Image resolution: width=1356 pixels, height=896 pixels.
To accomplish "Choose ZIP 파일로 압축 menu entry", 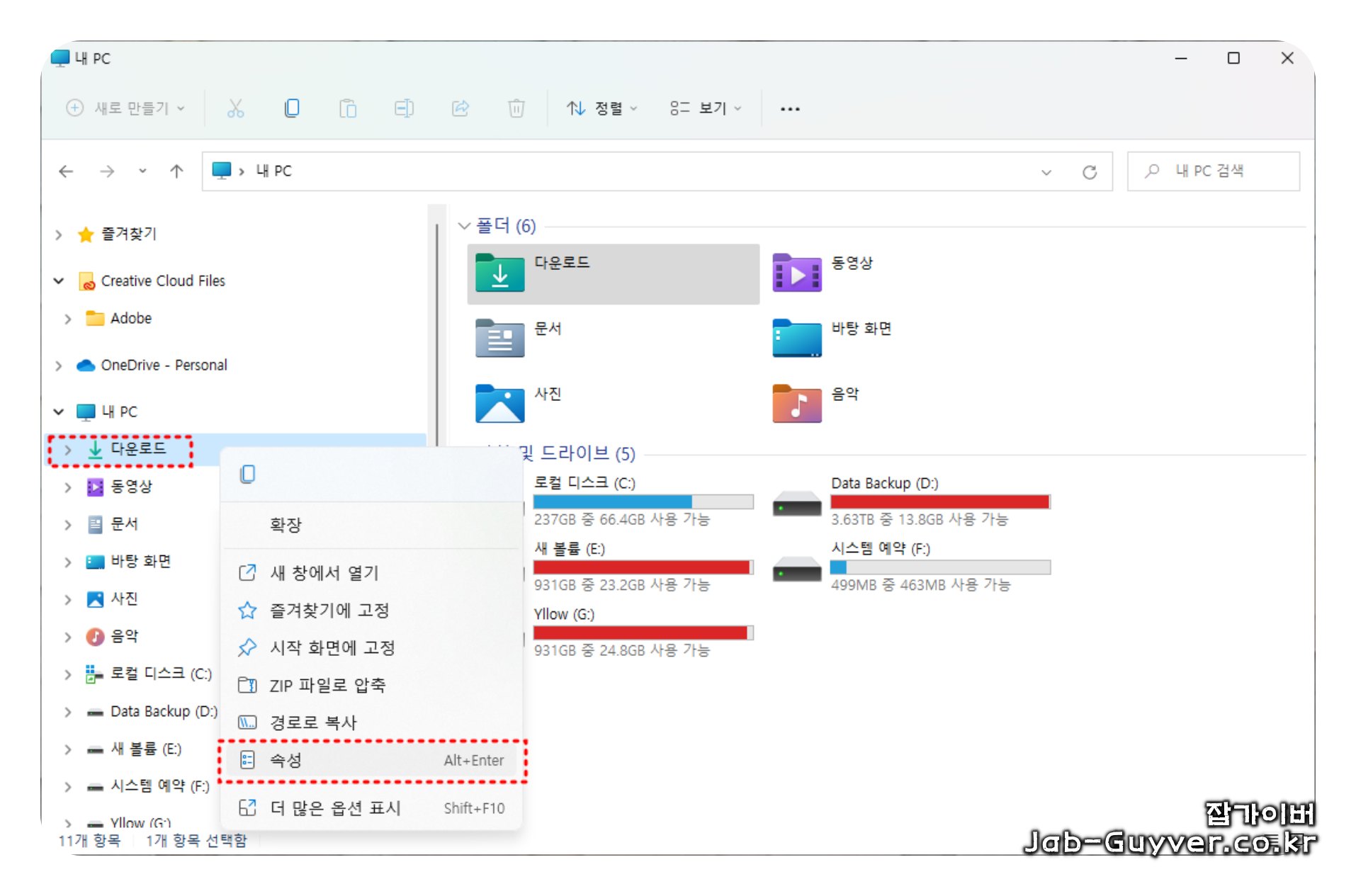I will click(x=371, y=685).
